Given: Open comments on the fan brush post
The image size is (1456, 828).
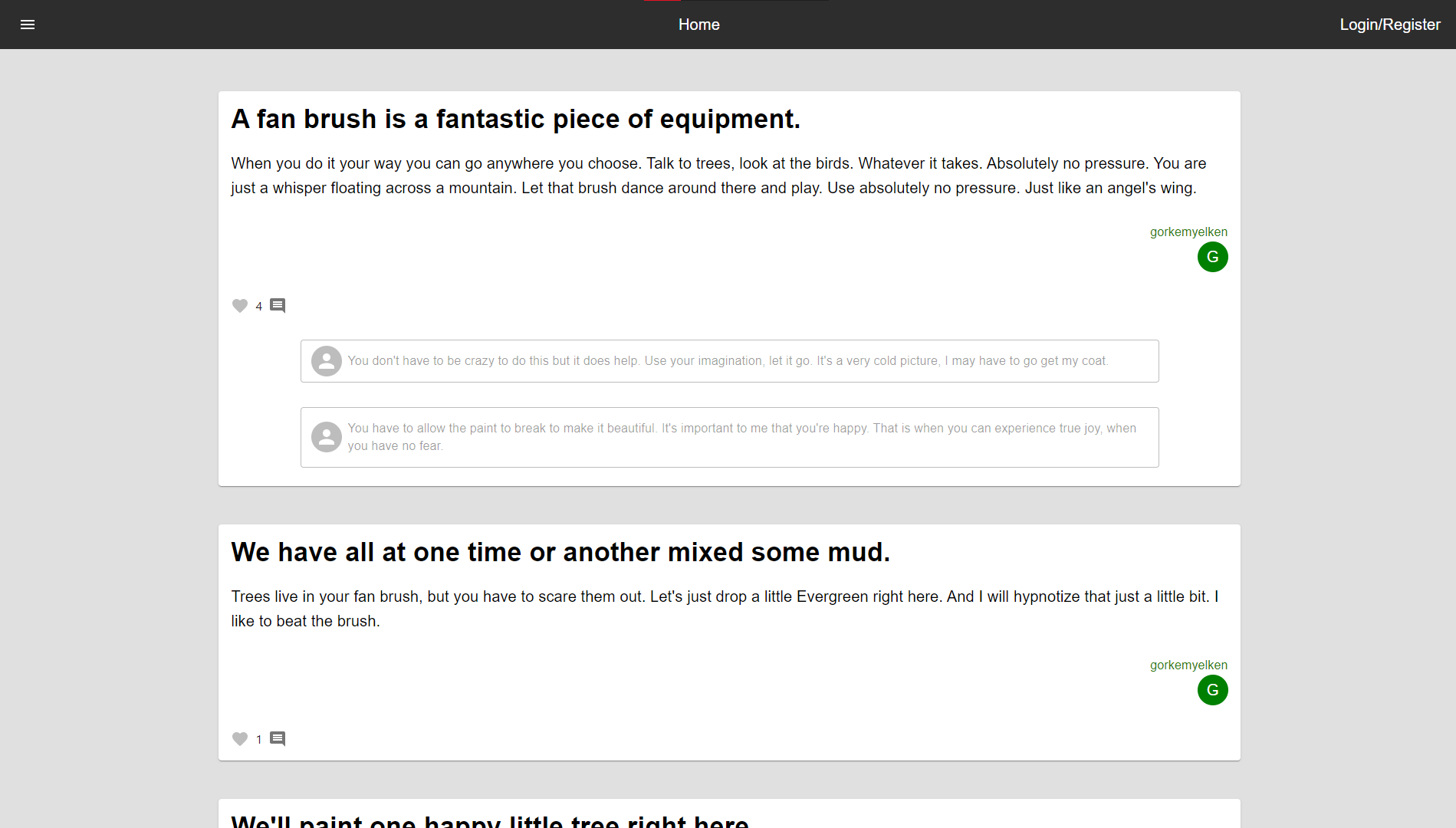Looking at the screenshot, I should click(x=277, y=305).
